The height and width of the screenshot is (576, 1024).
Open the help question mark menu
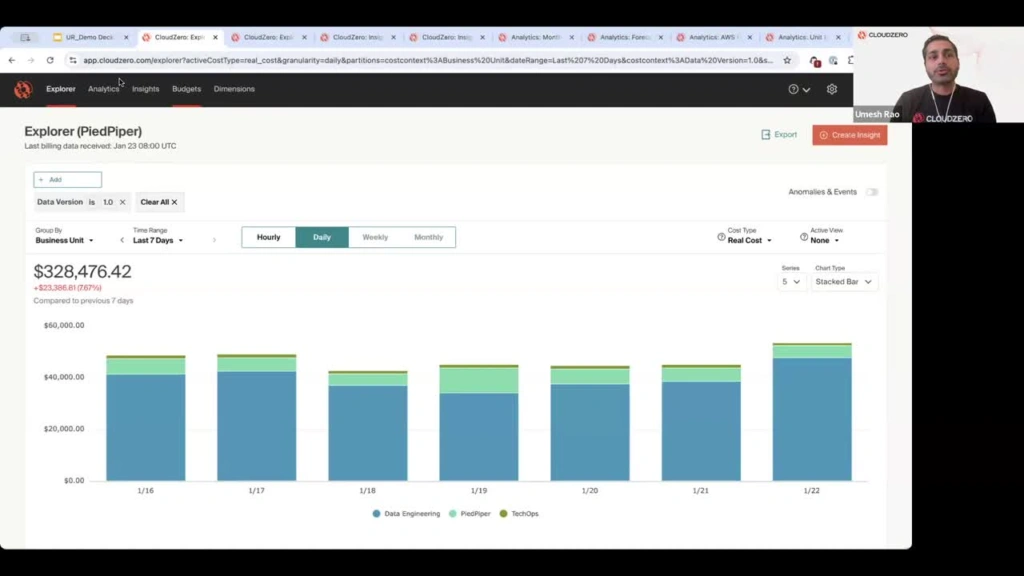(793, 89)
